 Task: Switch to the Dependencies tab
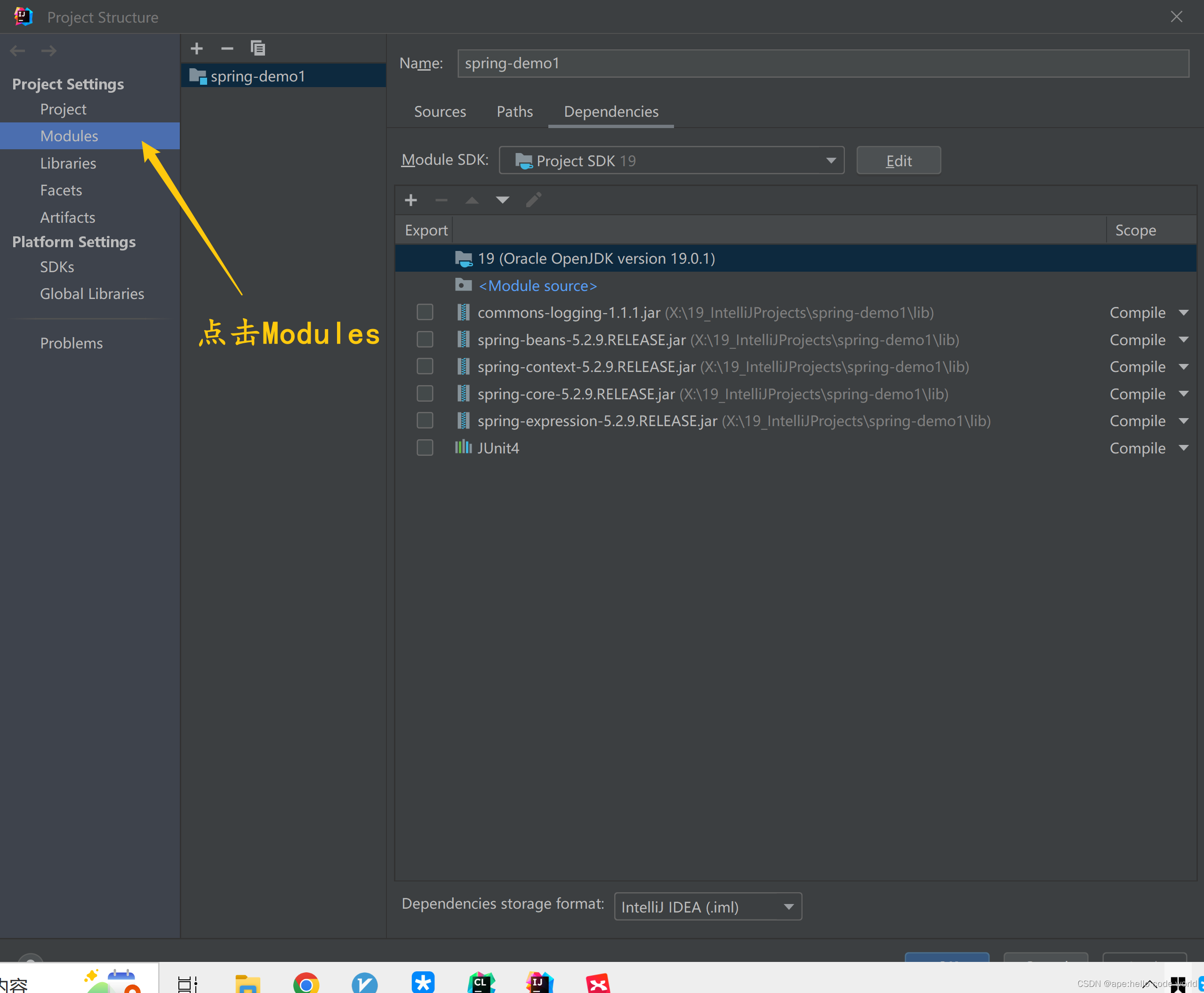[x=610, y=112]
